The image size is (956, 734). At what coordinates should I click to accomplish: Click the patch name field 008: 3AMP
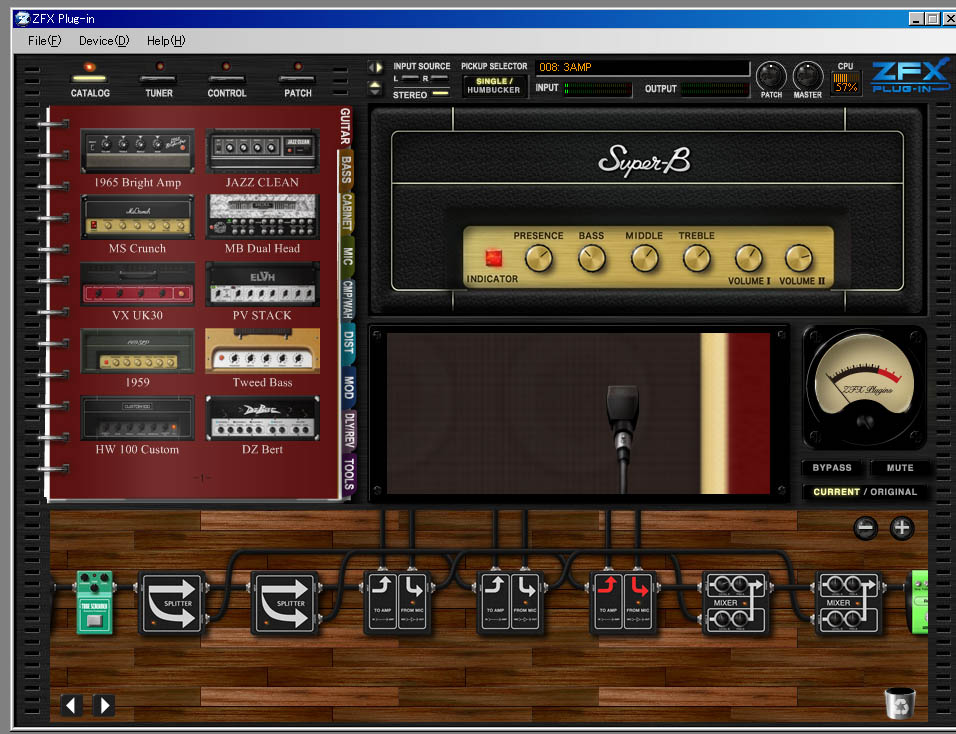pyautogui.click(x=642, y=67)
